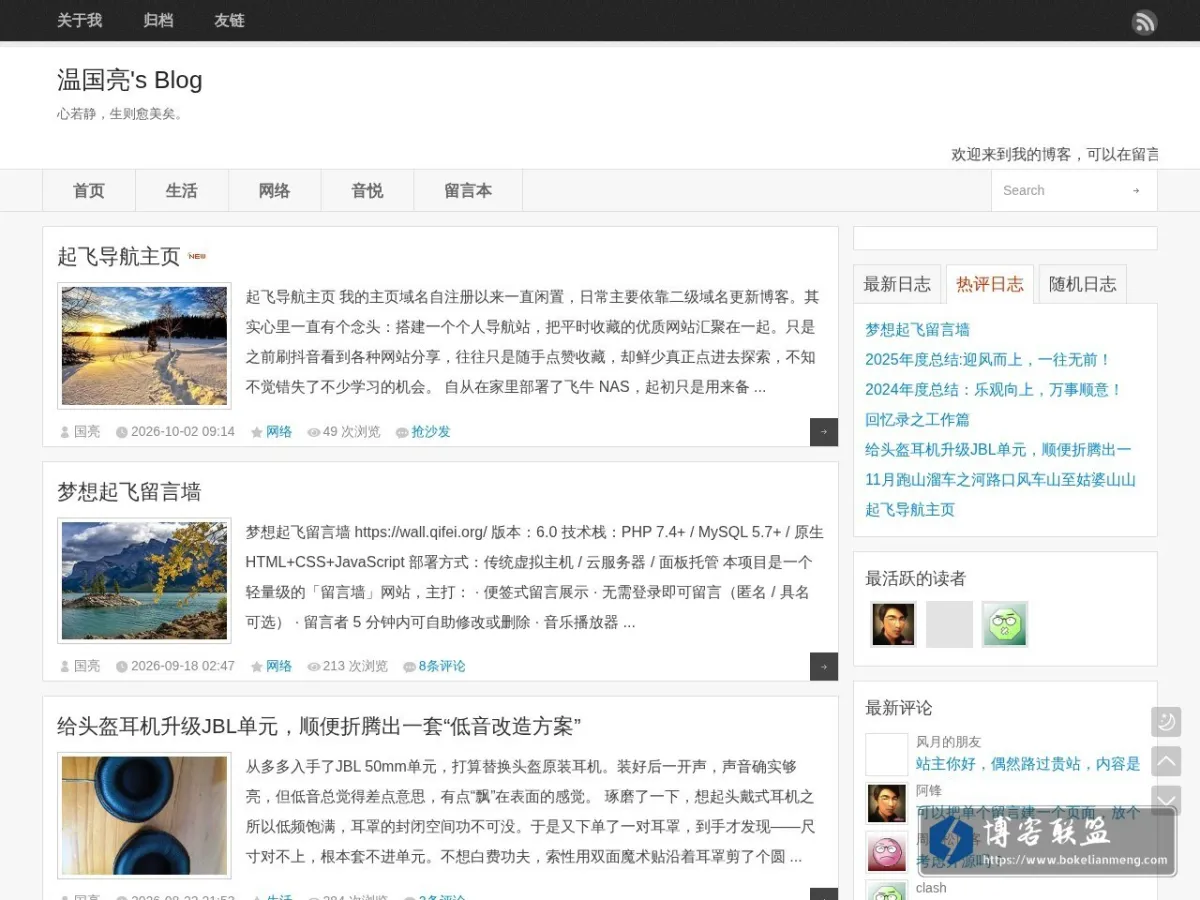1200x900 pixels.
Task: Click 最新评论 section heading
Action: [x=899, y=708]
